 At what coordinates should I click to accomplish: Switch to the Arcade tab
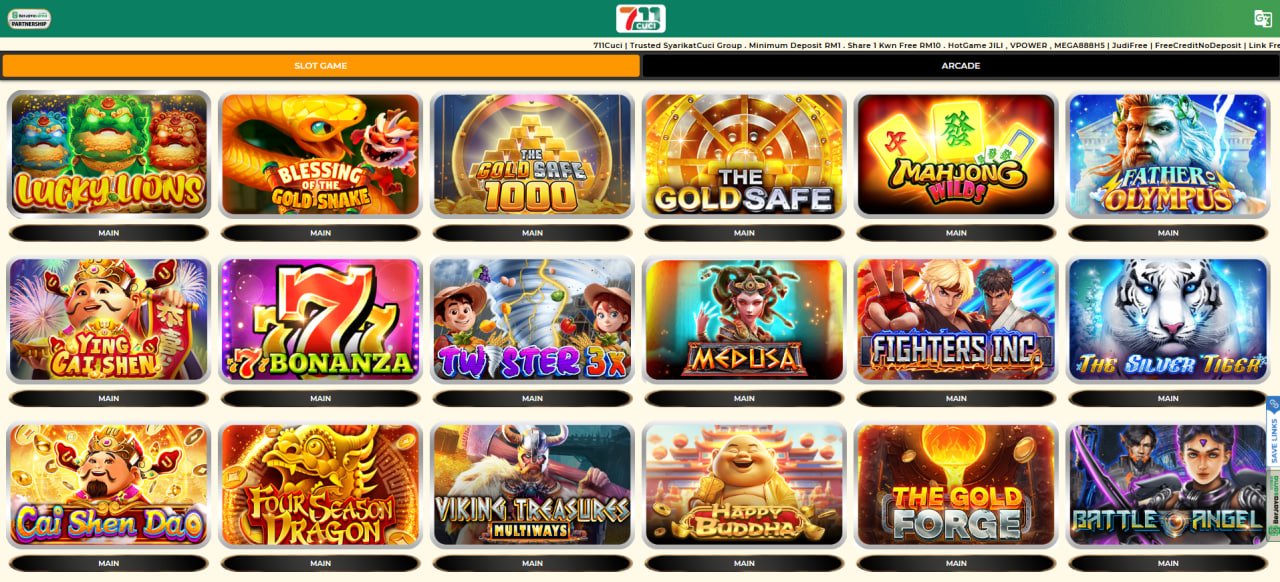click(960, 66)
